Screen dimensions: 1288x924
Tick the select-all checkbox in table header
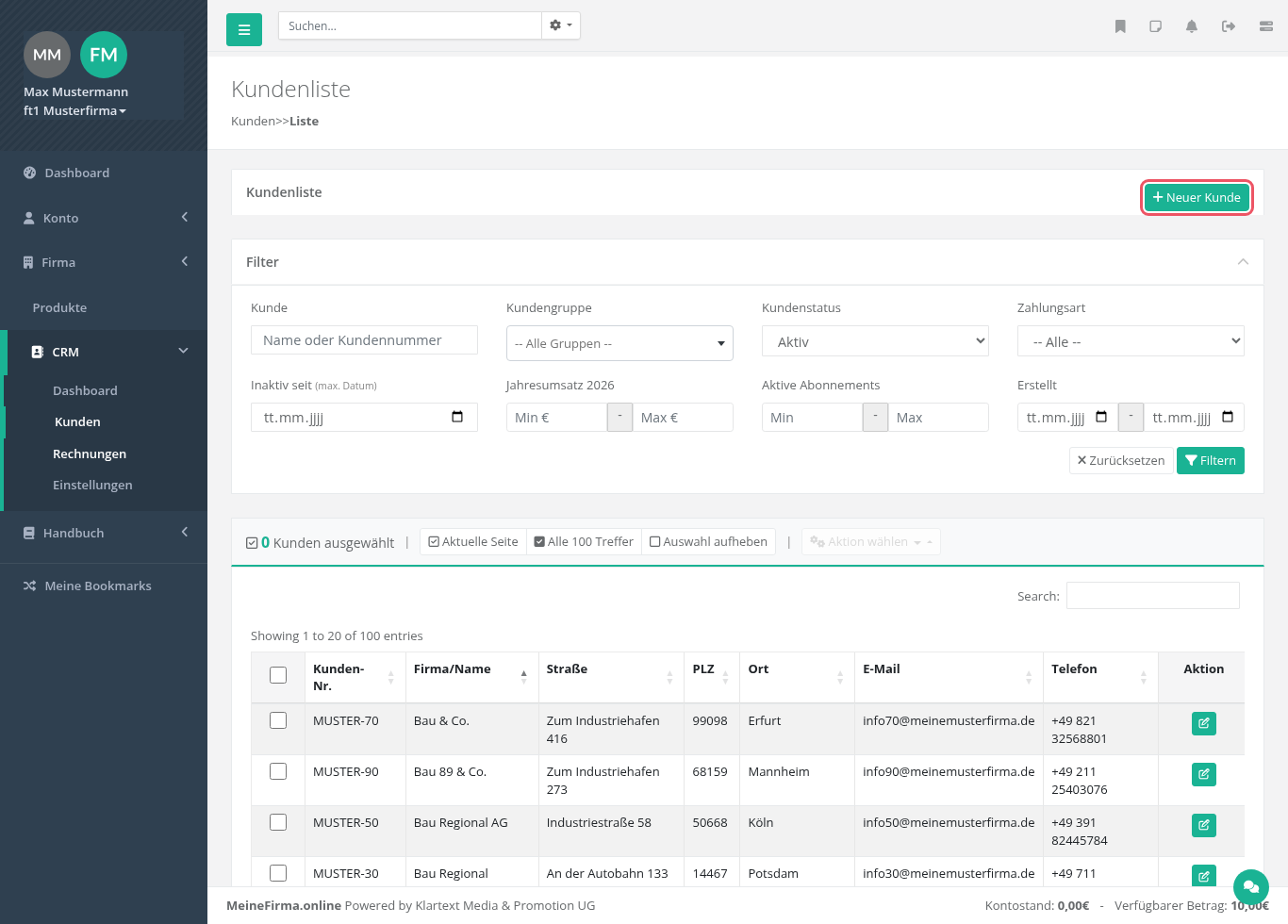pyautogui.click(x=278, y=675)
